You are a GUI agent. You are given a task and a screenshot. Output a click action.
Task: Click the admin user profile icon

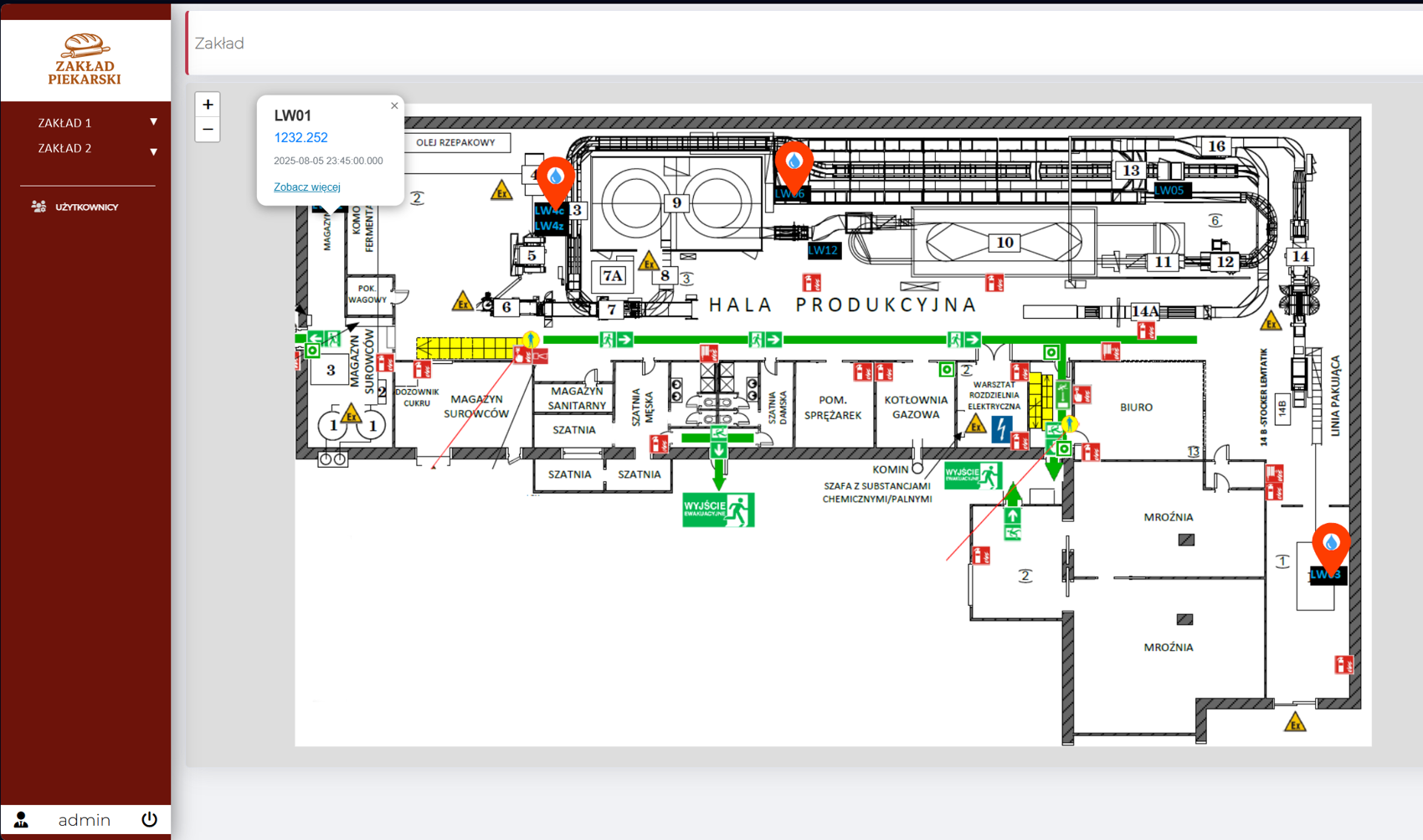21,820
